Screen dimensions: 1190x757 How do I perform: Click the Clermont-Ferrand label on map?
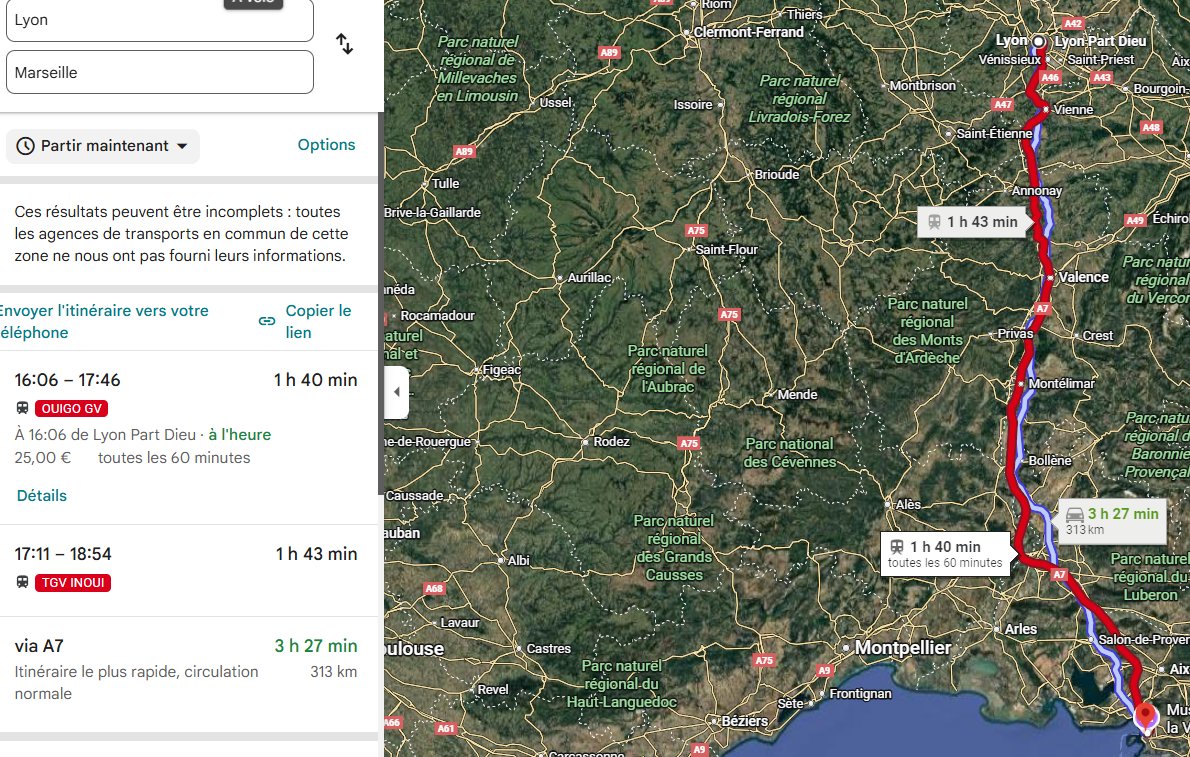748,32
